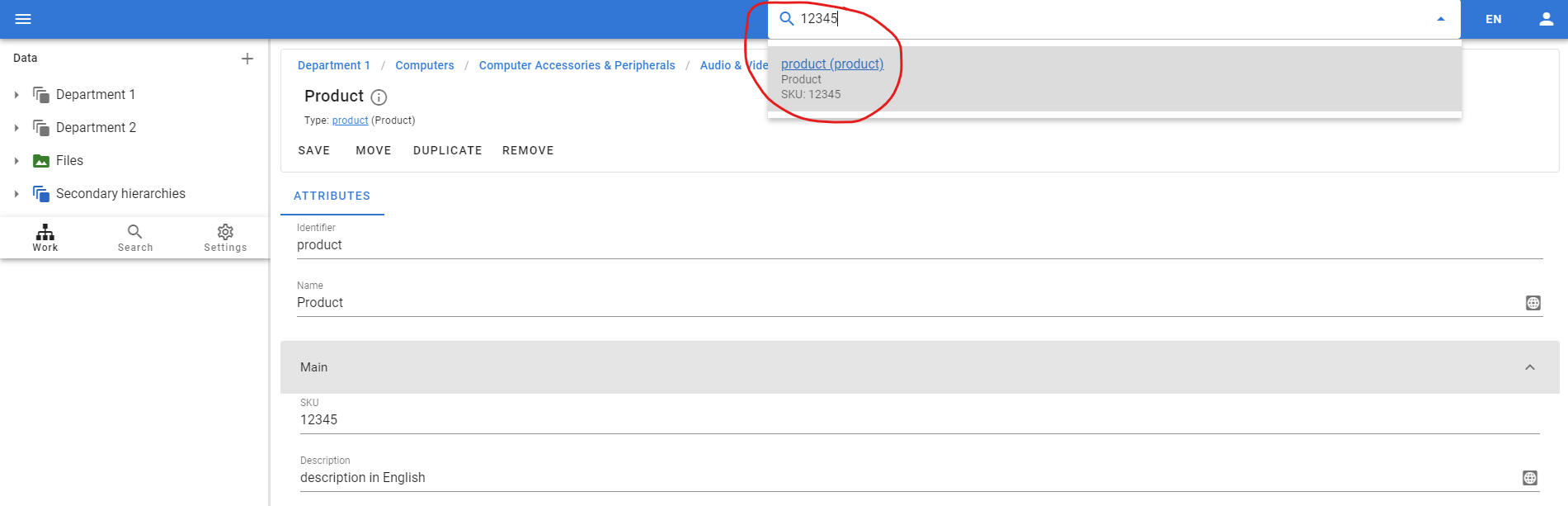Click the green Files image icon
1568x506 pixels.
point(40,161)
